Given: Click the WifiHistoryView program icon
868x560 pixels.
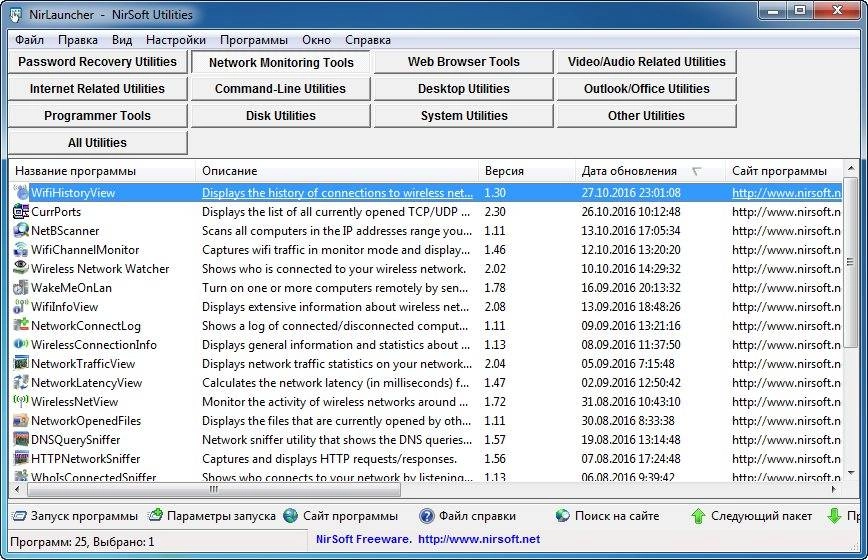Looking at the screenshot, I should [x=21, y=193].
